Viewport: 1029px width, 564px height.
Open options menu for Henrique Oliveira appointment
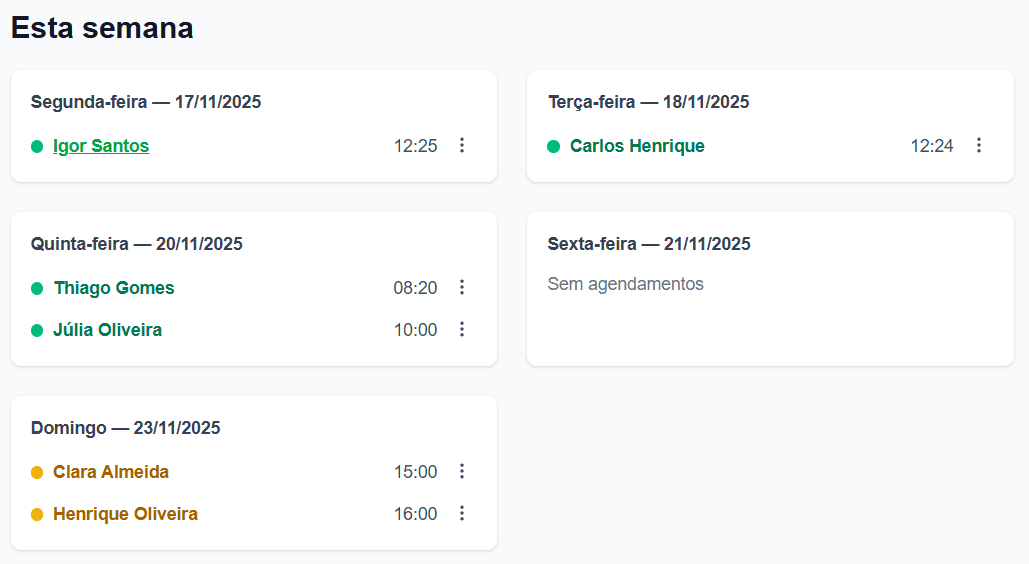(462, 514)
